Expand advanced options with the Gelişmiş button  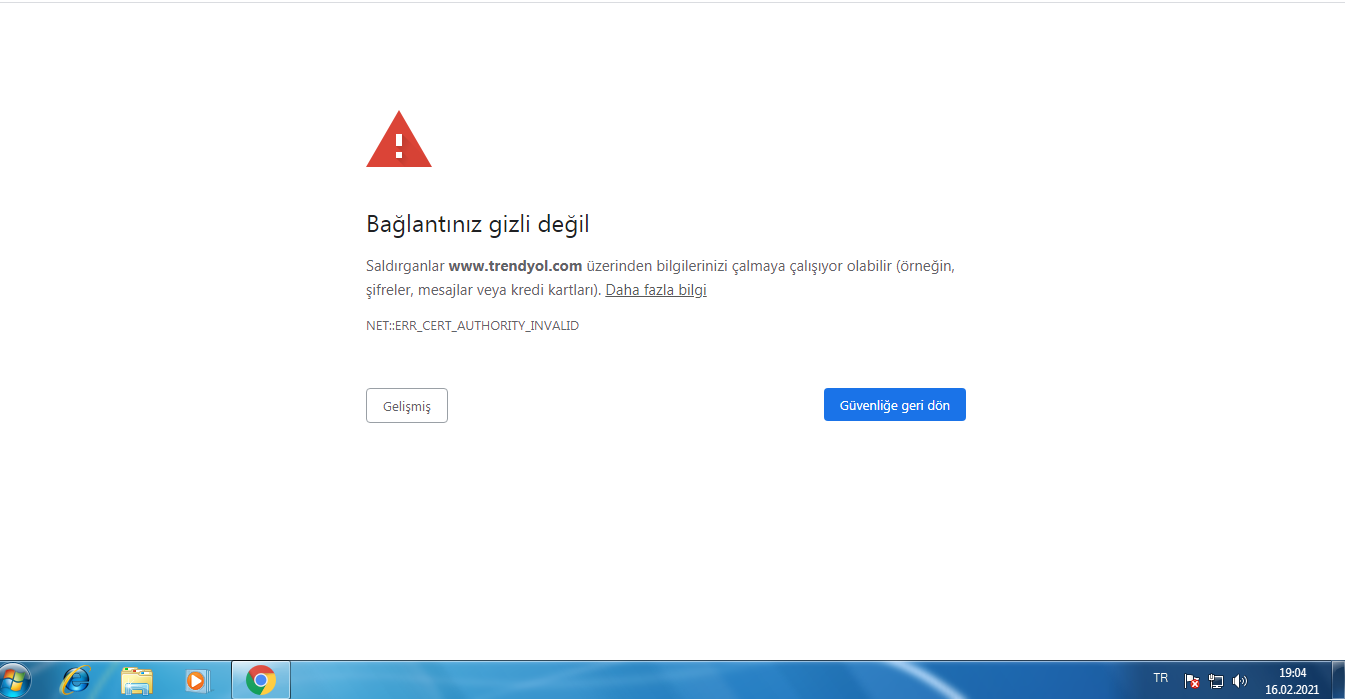406,405
